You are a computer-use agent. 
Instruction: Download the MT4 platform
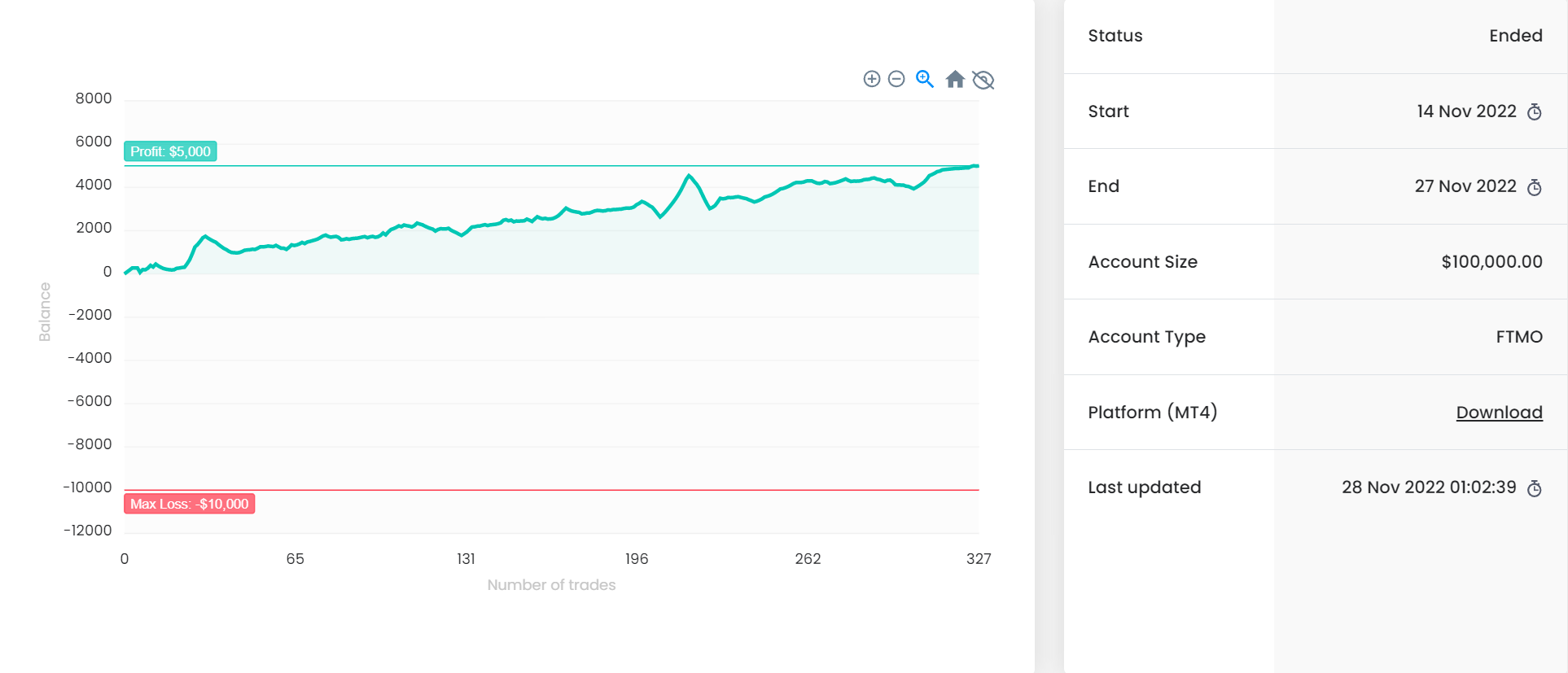(x=1499, y=413)
